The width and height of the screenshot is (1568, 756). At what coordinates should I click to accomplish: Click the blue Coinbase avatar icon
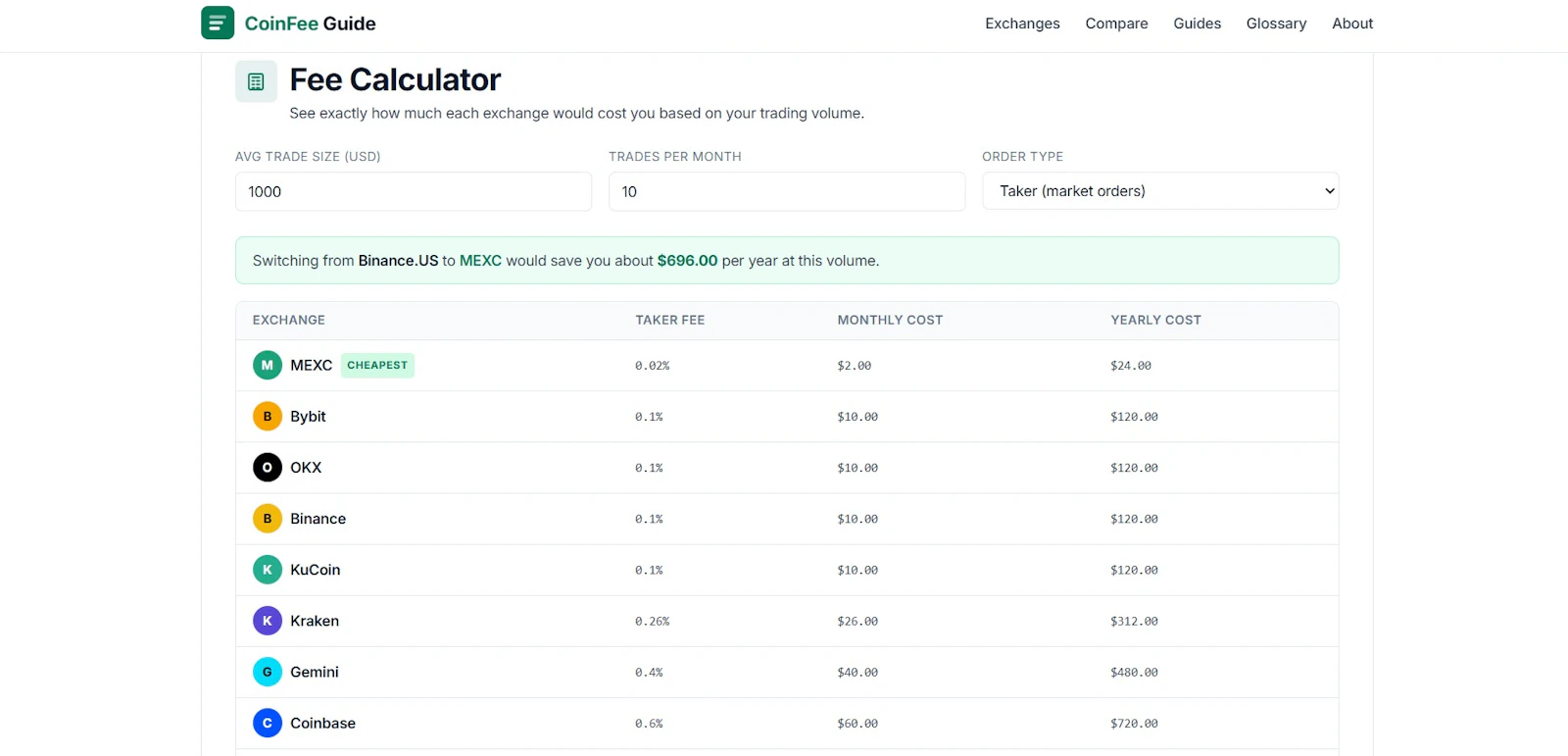tap(268, 723)
